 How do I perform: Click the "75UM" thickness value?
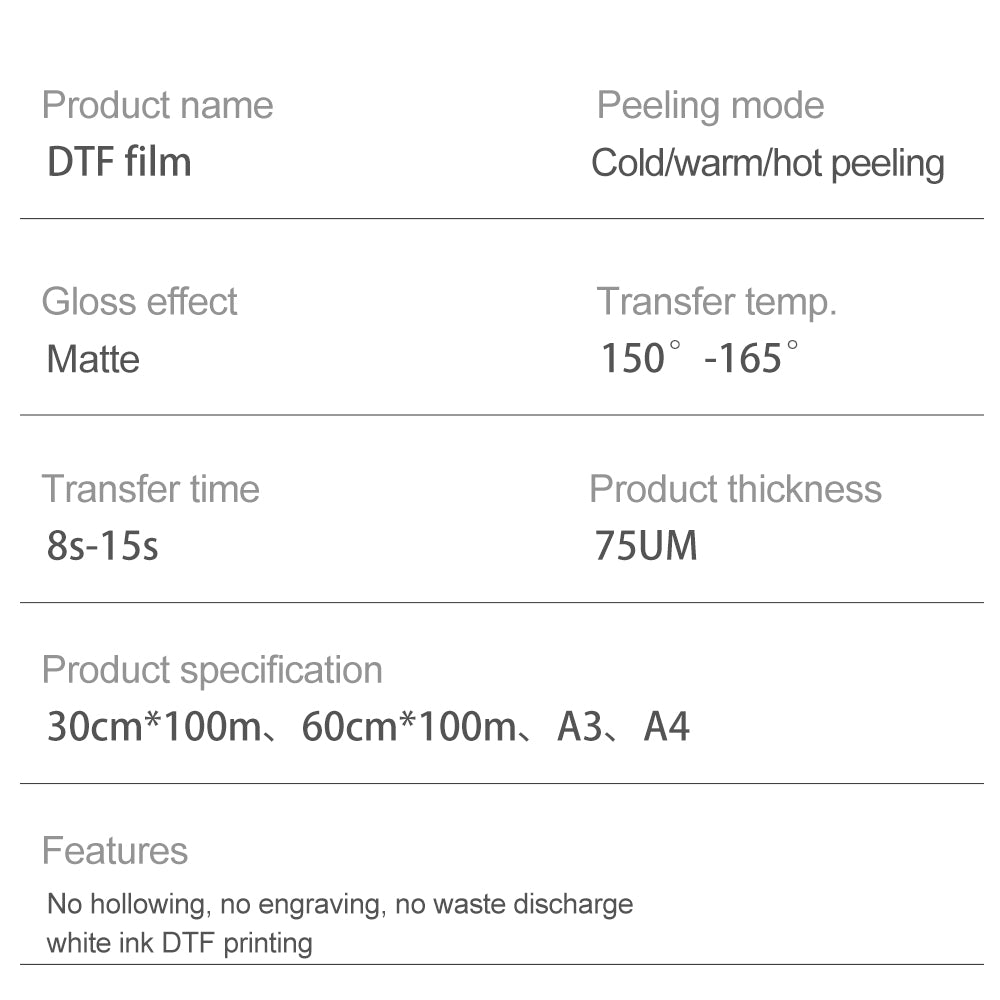pos(646,546)
